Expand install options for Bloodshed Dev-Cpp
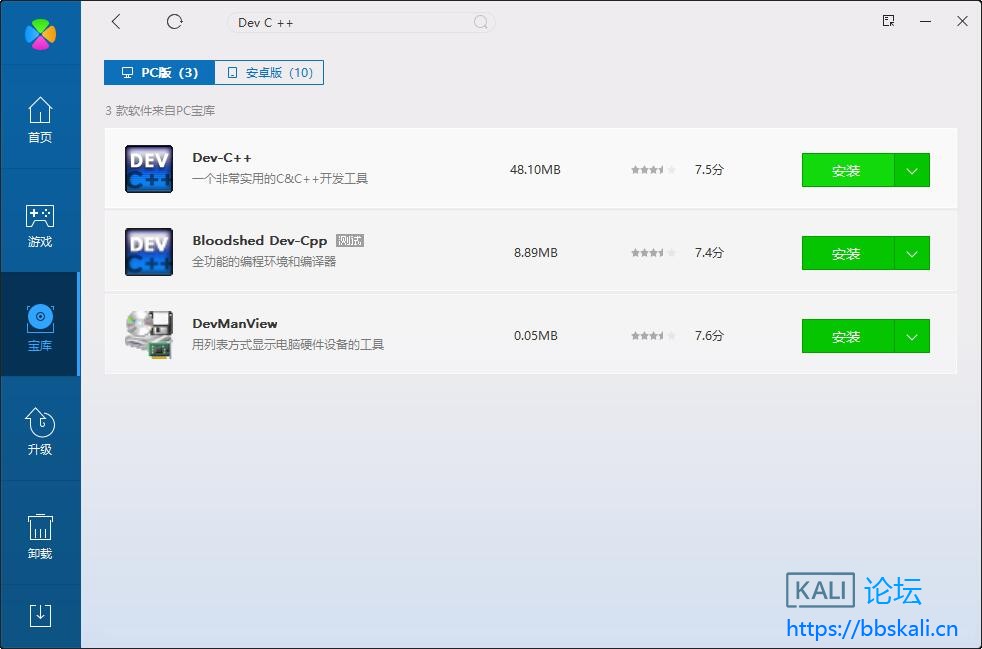 point(912,253)
